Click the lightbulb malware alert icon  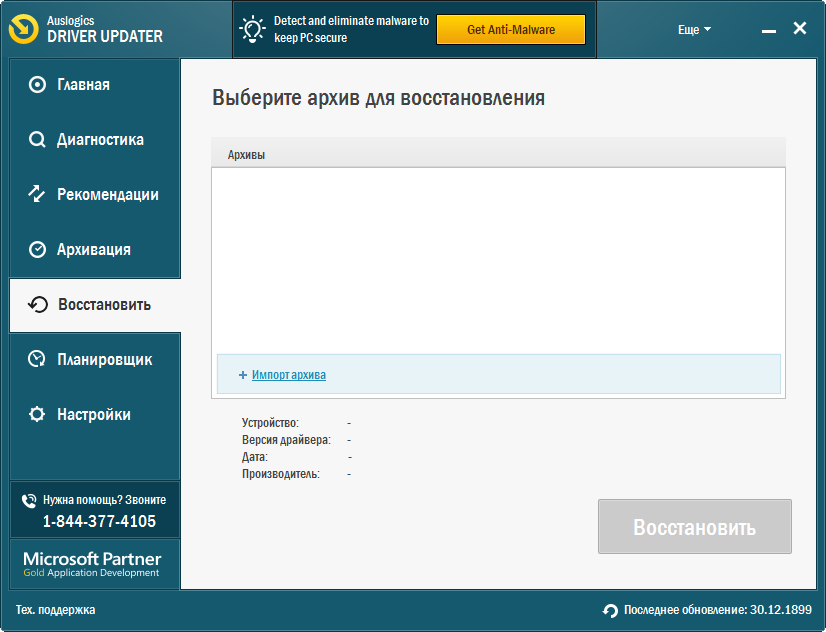[252, 30]
